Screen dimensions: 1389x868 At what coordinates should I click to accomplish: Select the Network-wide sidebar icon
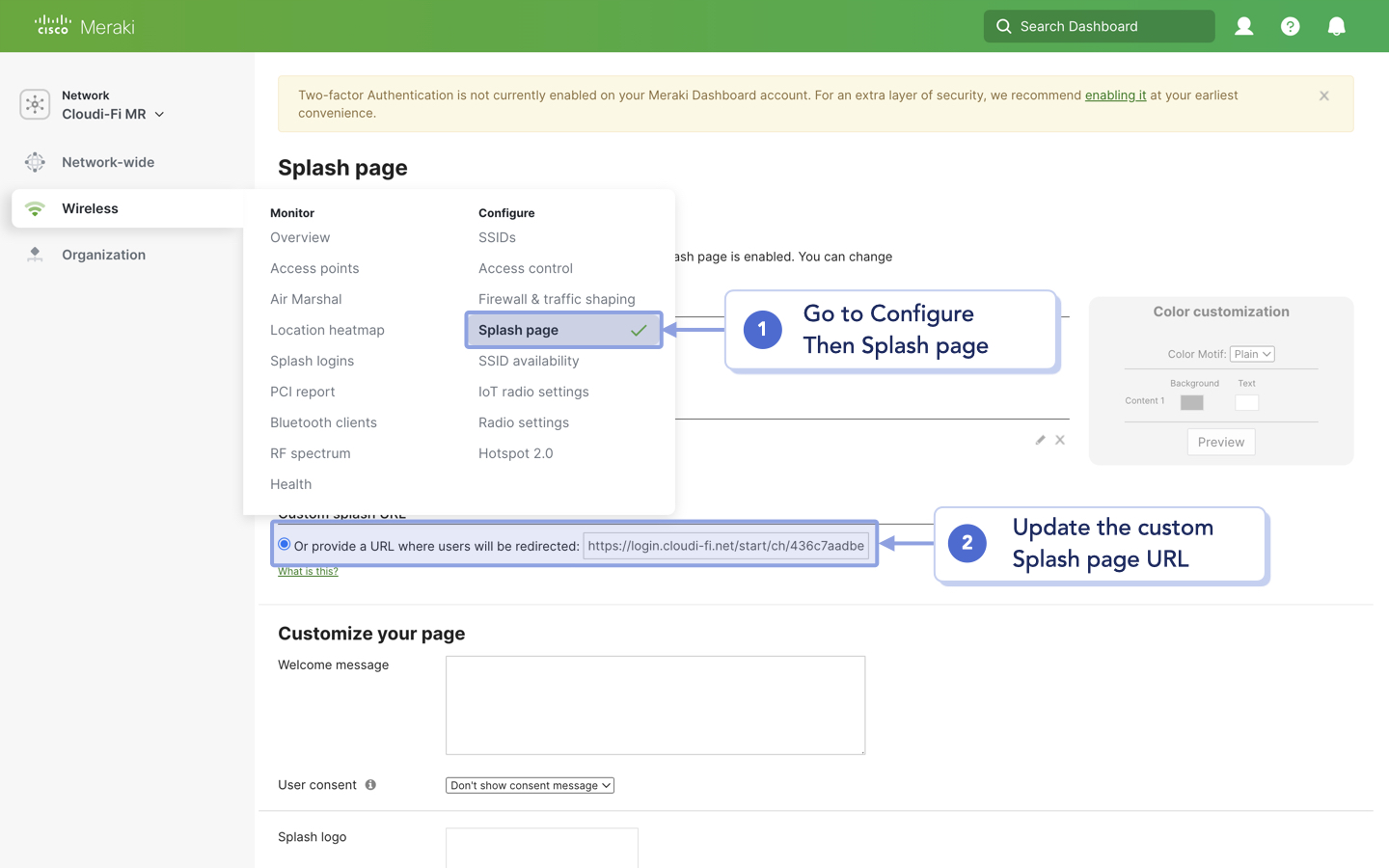35,162
